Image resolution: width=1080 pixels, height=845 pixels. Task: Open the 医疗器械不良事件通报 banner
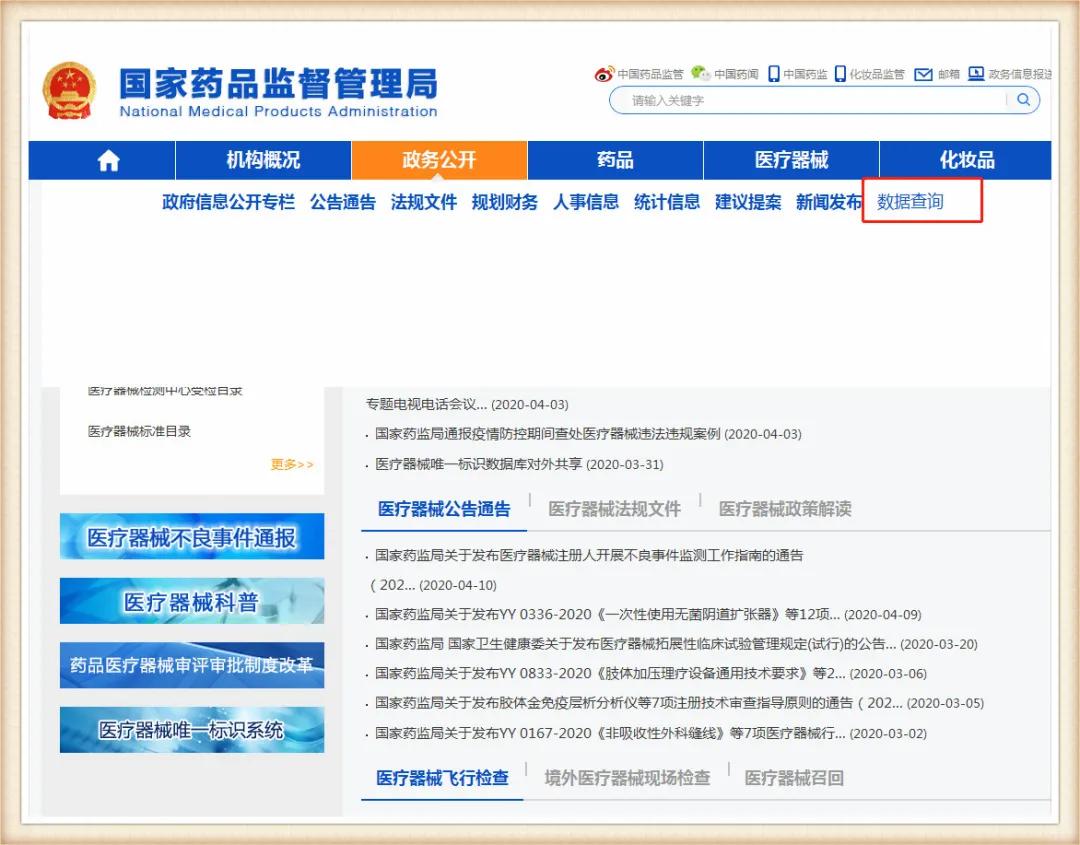[x=191, y=536]
